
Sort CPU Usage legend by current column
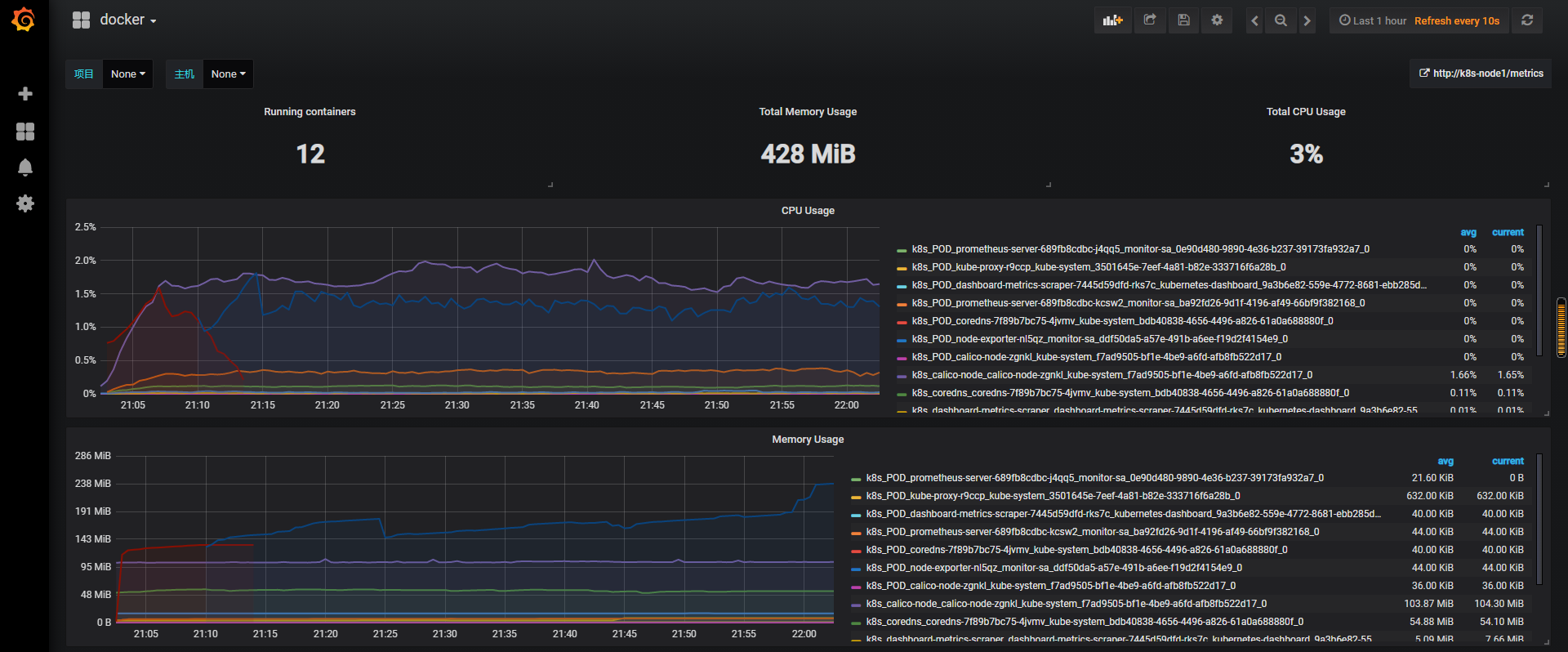1508,233
